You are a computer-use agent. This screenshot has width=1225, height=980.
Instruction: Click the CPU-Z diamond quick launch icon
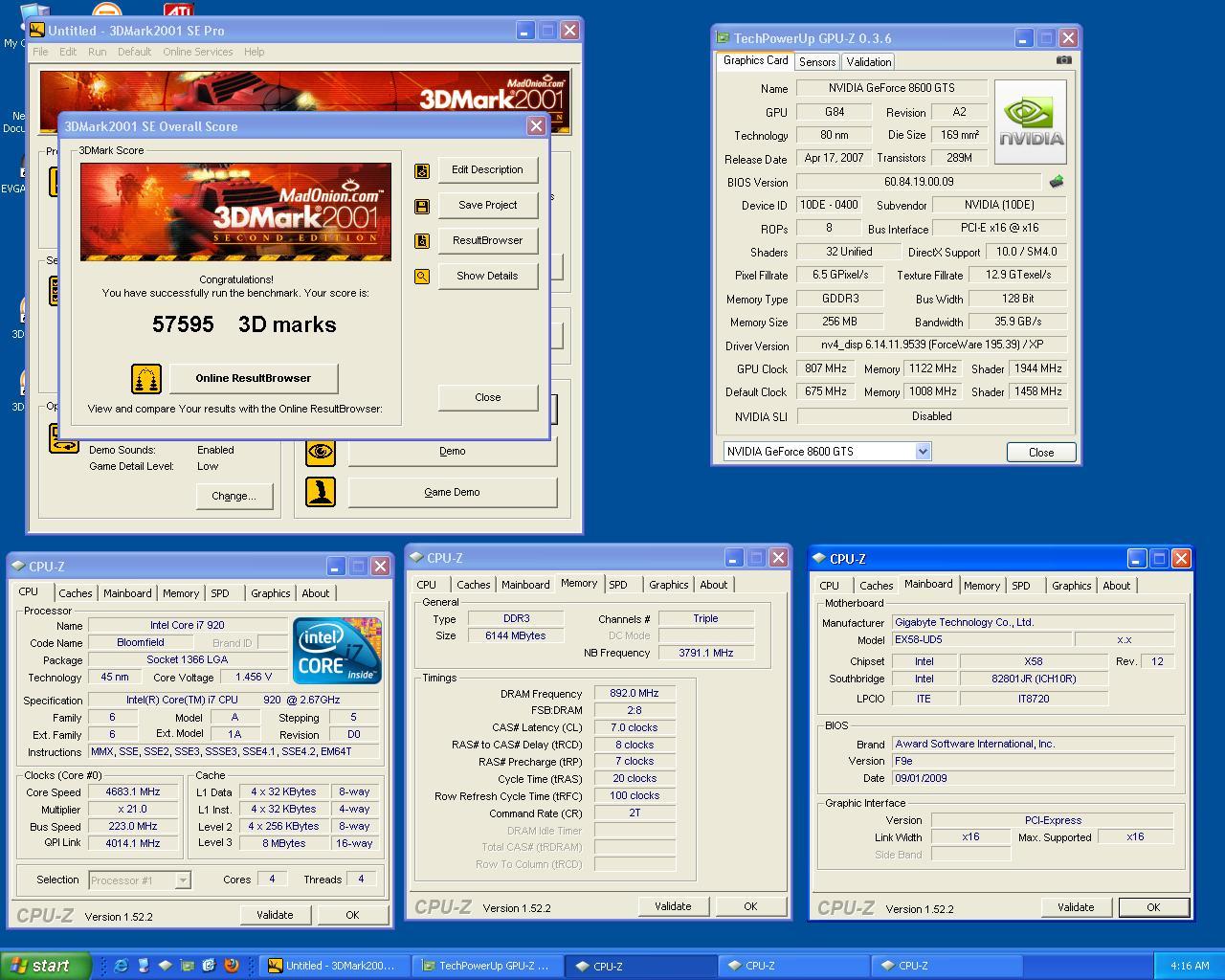pyautogui.click(x=165, y=966)
